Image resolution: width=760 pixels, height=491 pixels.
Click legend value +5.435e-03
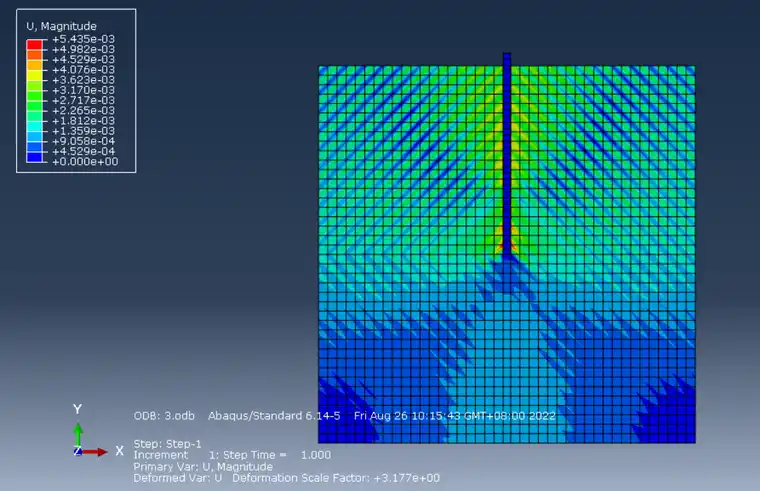[83, 39]
